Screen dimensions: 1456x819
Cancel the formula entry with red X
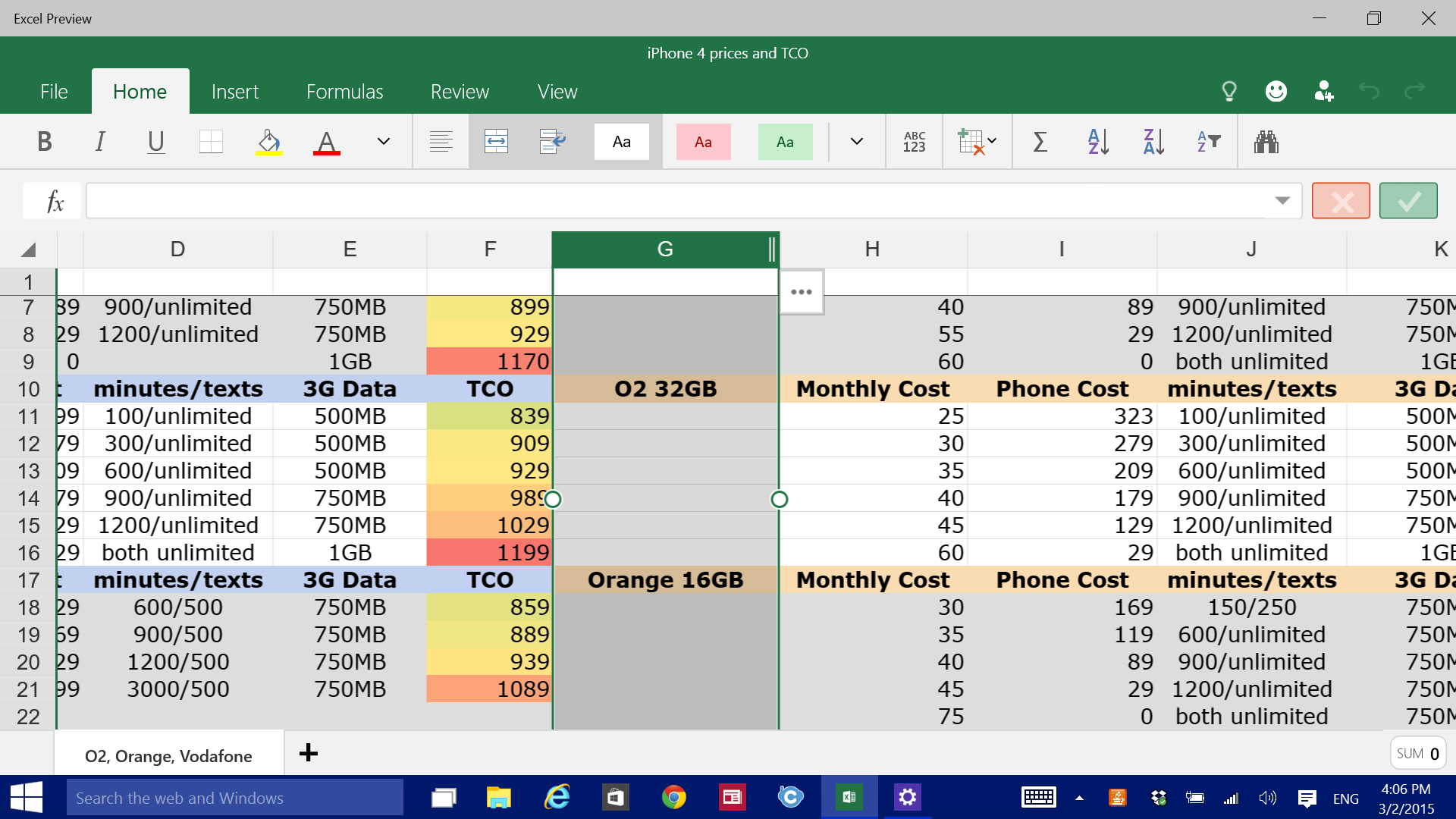tap(1341, 201)
